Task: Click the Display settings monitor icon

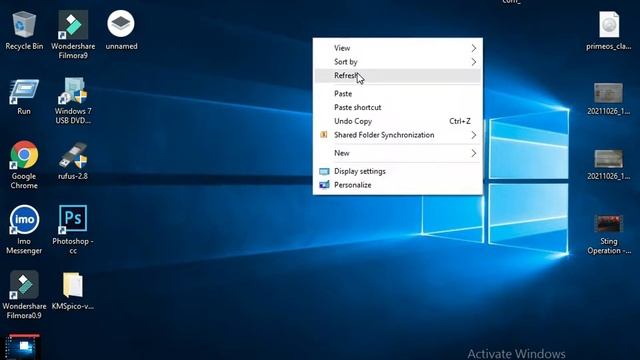Action: (x=324, y=171)
